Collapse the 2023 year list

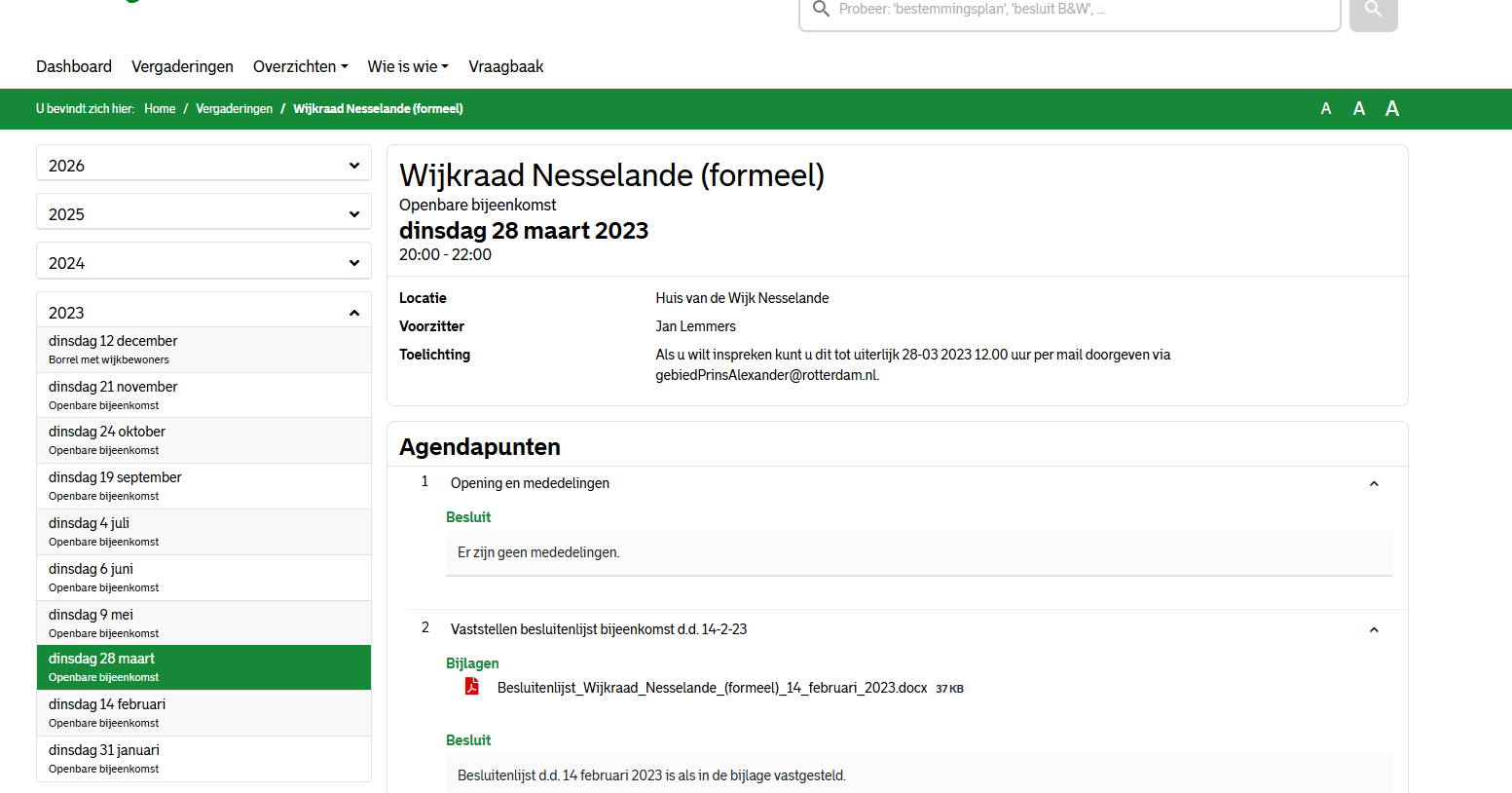(203, 311)
